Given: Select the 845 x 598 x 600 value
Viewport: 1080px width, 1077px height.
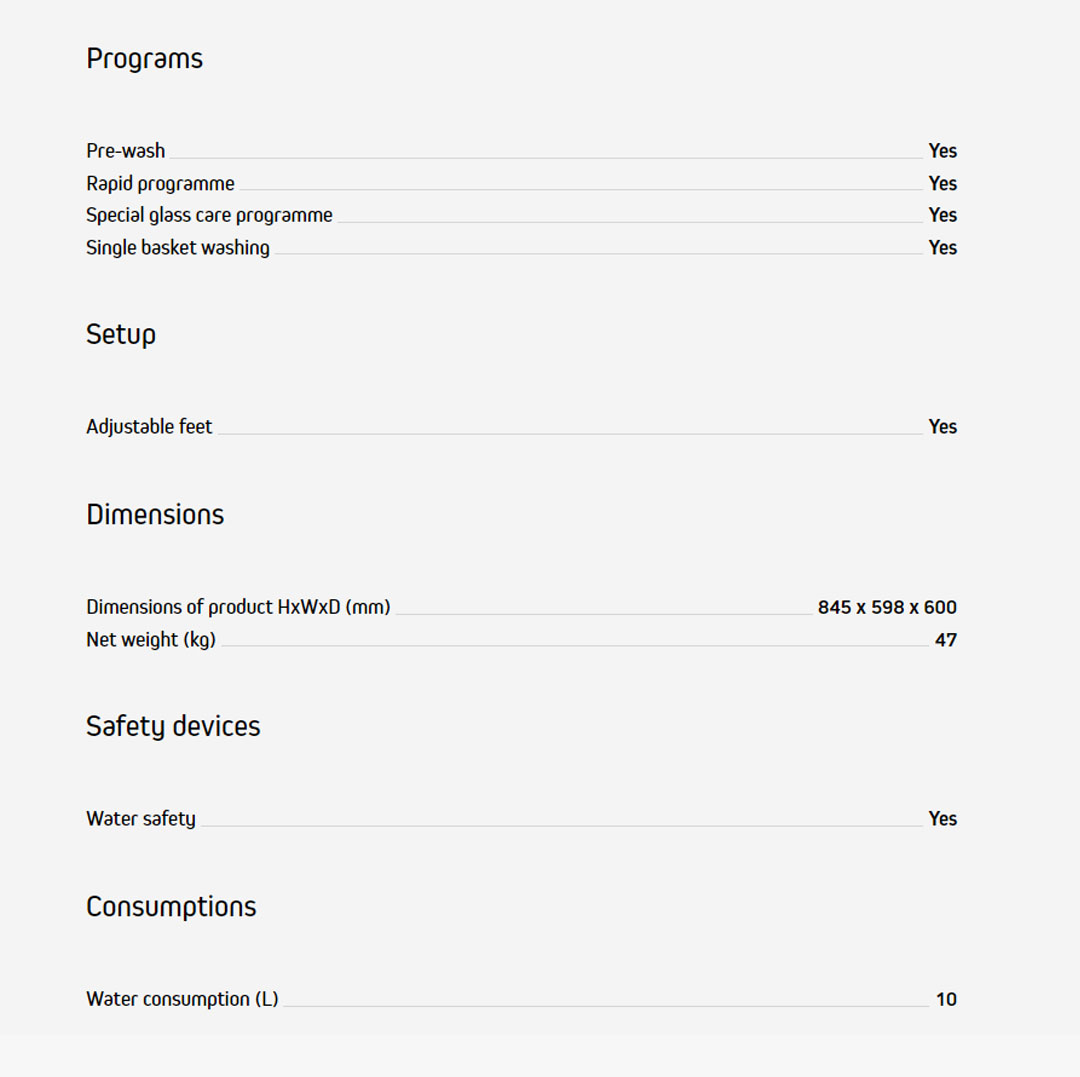Looking at the screenshot, I should 887,607.
